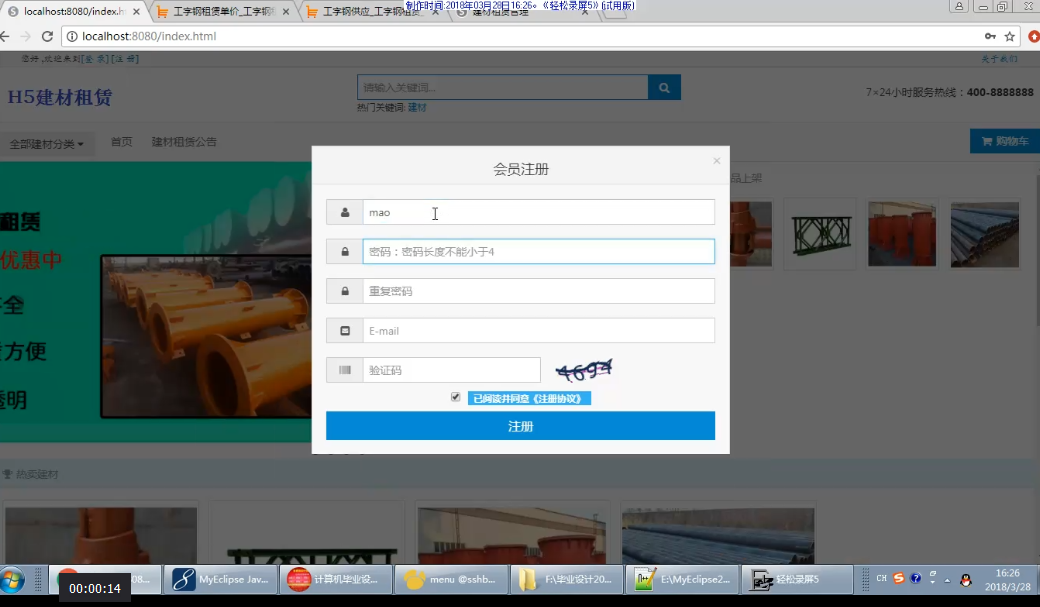
Task: Focus the 重复密码 field
Action: pyautogui.click(x=539, y=291)
